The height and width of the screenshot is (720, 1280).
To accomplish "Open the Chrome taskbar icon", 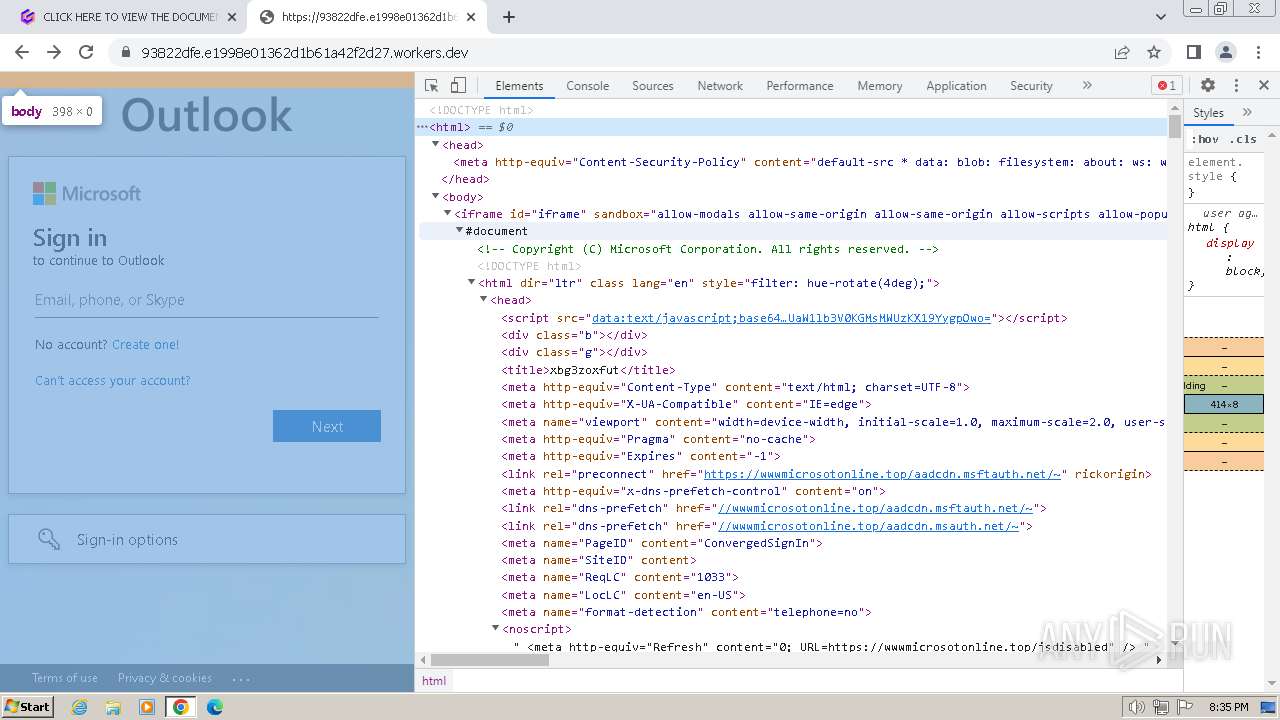I will tap(181, 707).
